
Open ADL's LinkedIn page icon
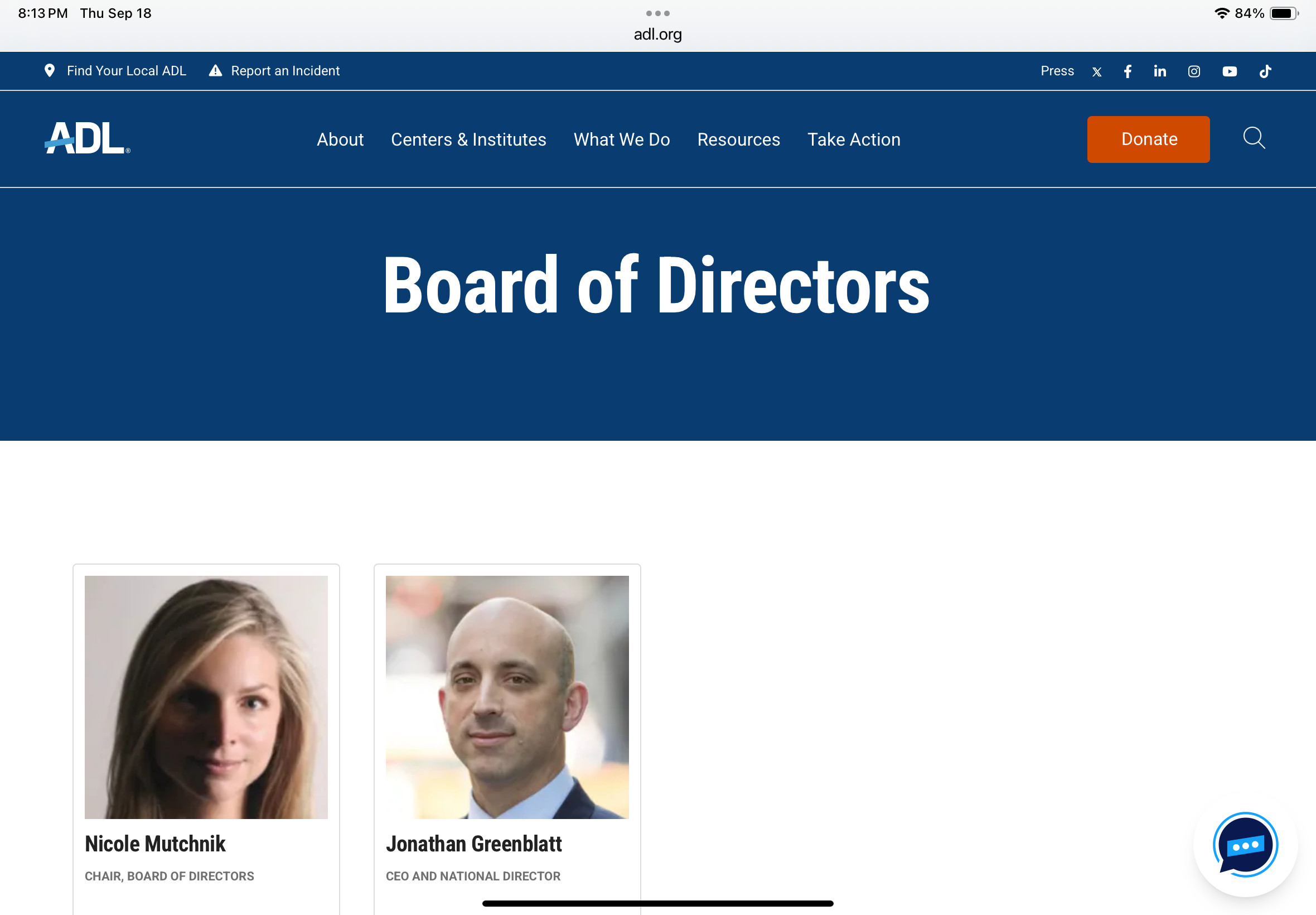click(x=1160, y=71)
